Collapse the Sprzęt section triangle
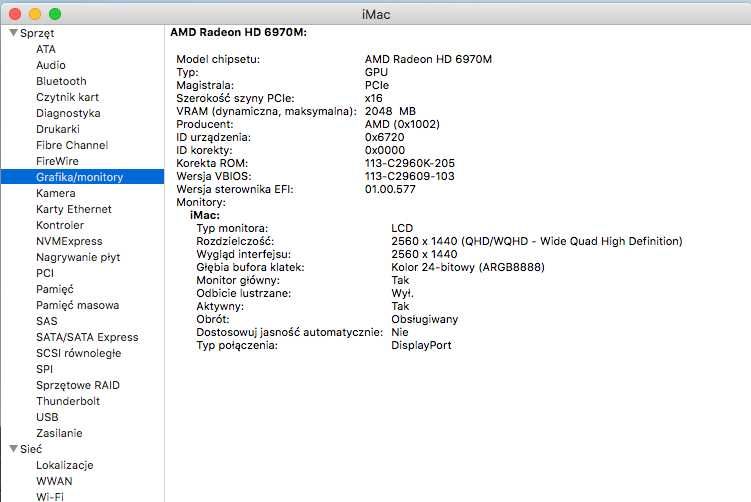This screenshot has width=751, height=502. [x=13, y=33]
